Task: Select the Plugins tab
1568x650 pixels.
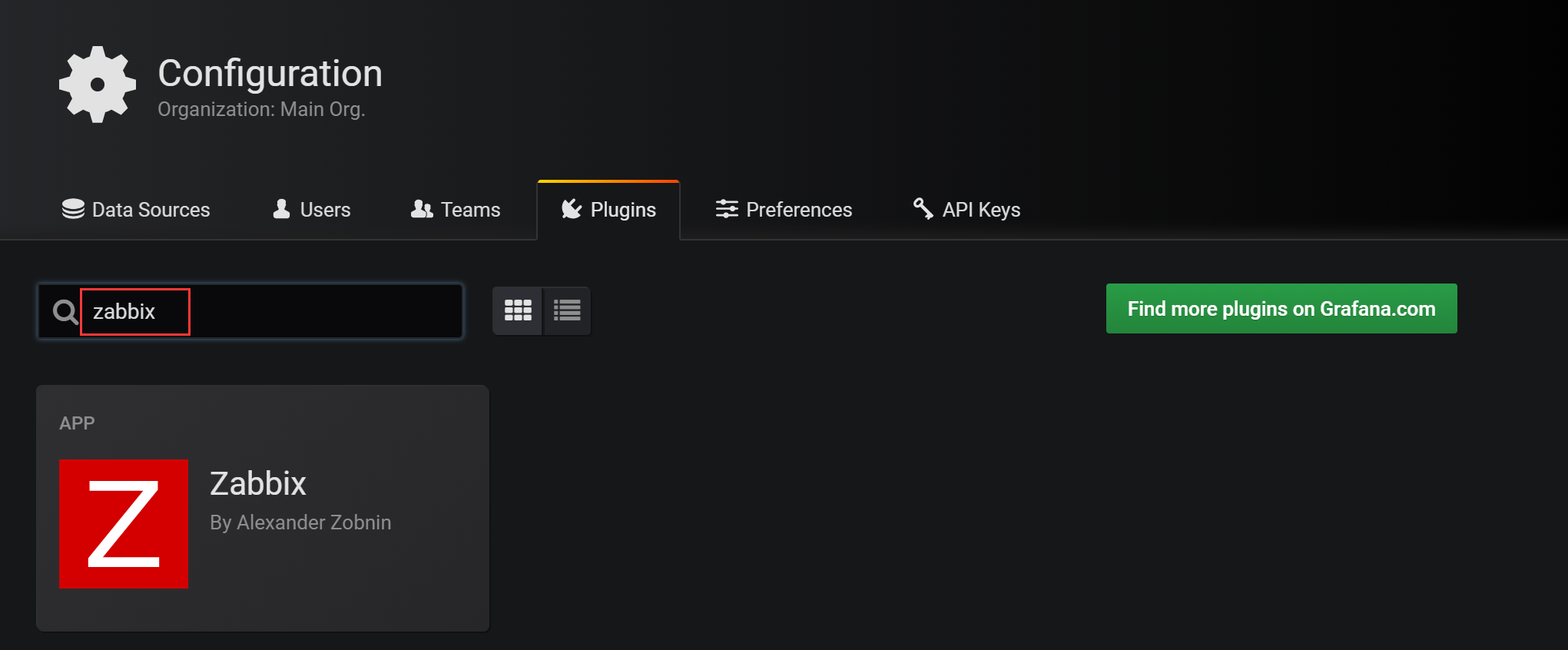Action: (x=608, y=210)
